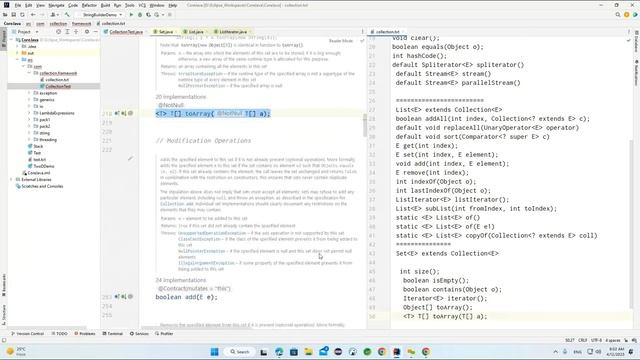Select collection.txt in project tree
This screenshot has width=640, height=360.
[x=54, y=80]
